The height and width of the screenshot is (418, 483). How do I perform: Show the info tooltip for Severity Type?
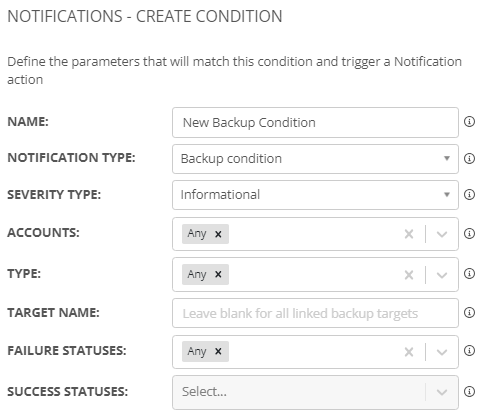coord(469,194)
